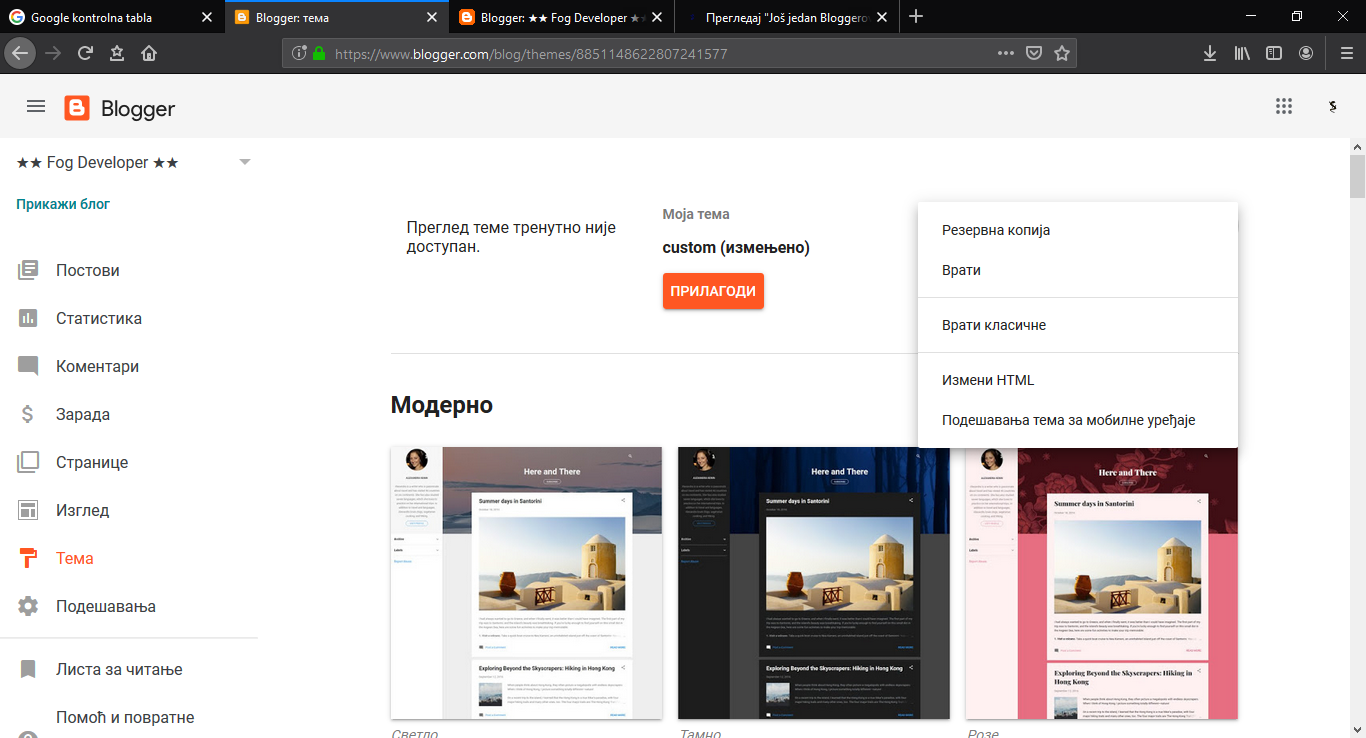Open Firefox downloads panel
The image size is (1366, 738).
point(1210,53)
